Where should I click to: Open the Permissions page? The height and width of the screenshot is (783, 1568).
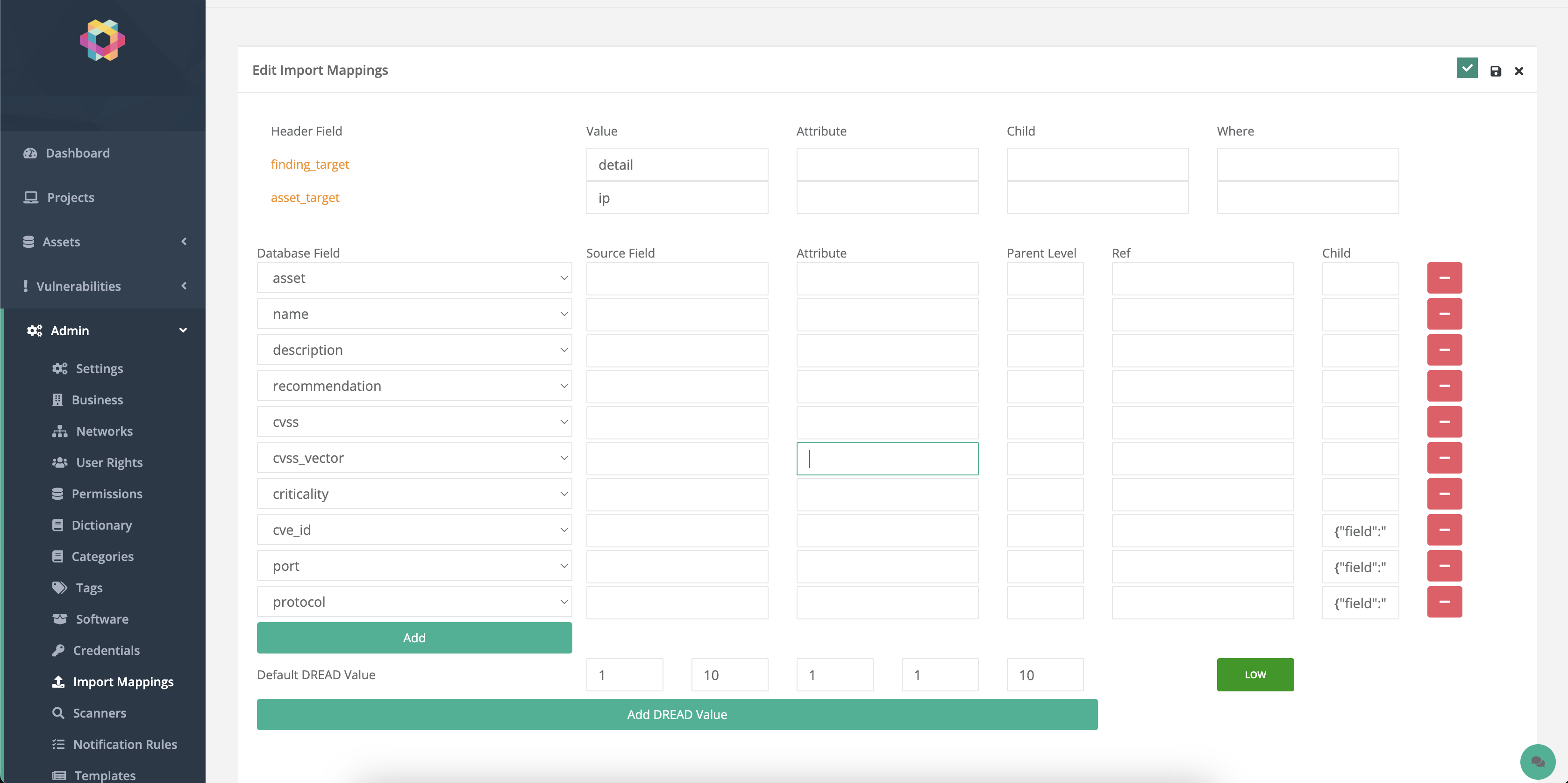(107, 494)
